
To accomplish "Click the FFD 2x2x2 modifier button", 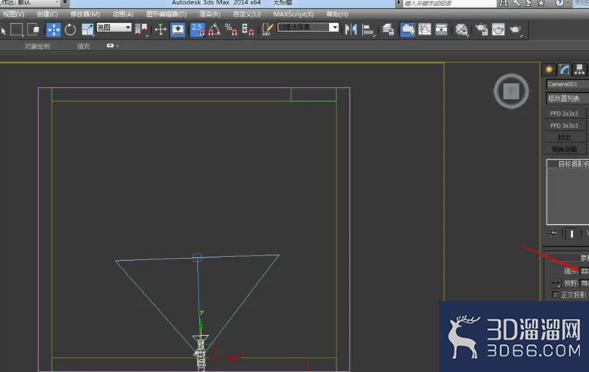I will coord(565,113).
